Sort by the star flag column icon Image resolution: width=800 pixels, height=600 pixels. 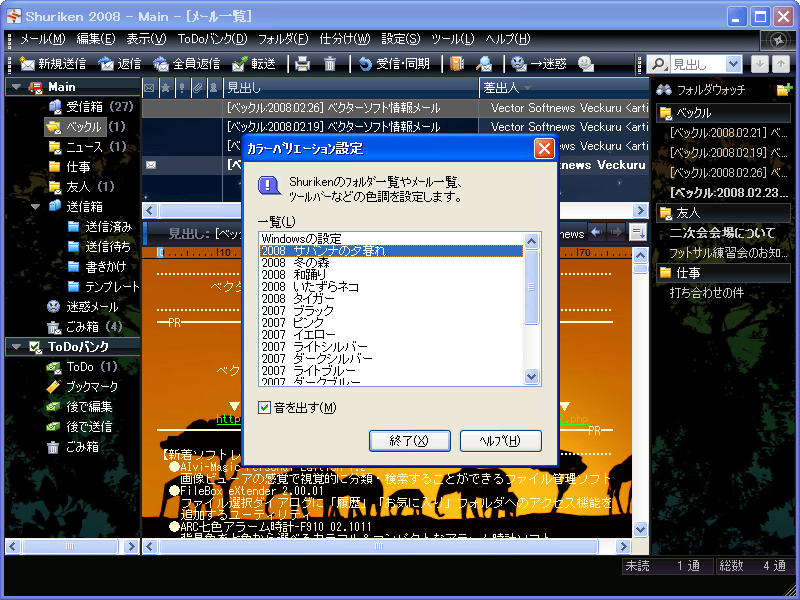pos(166,88)
